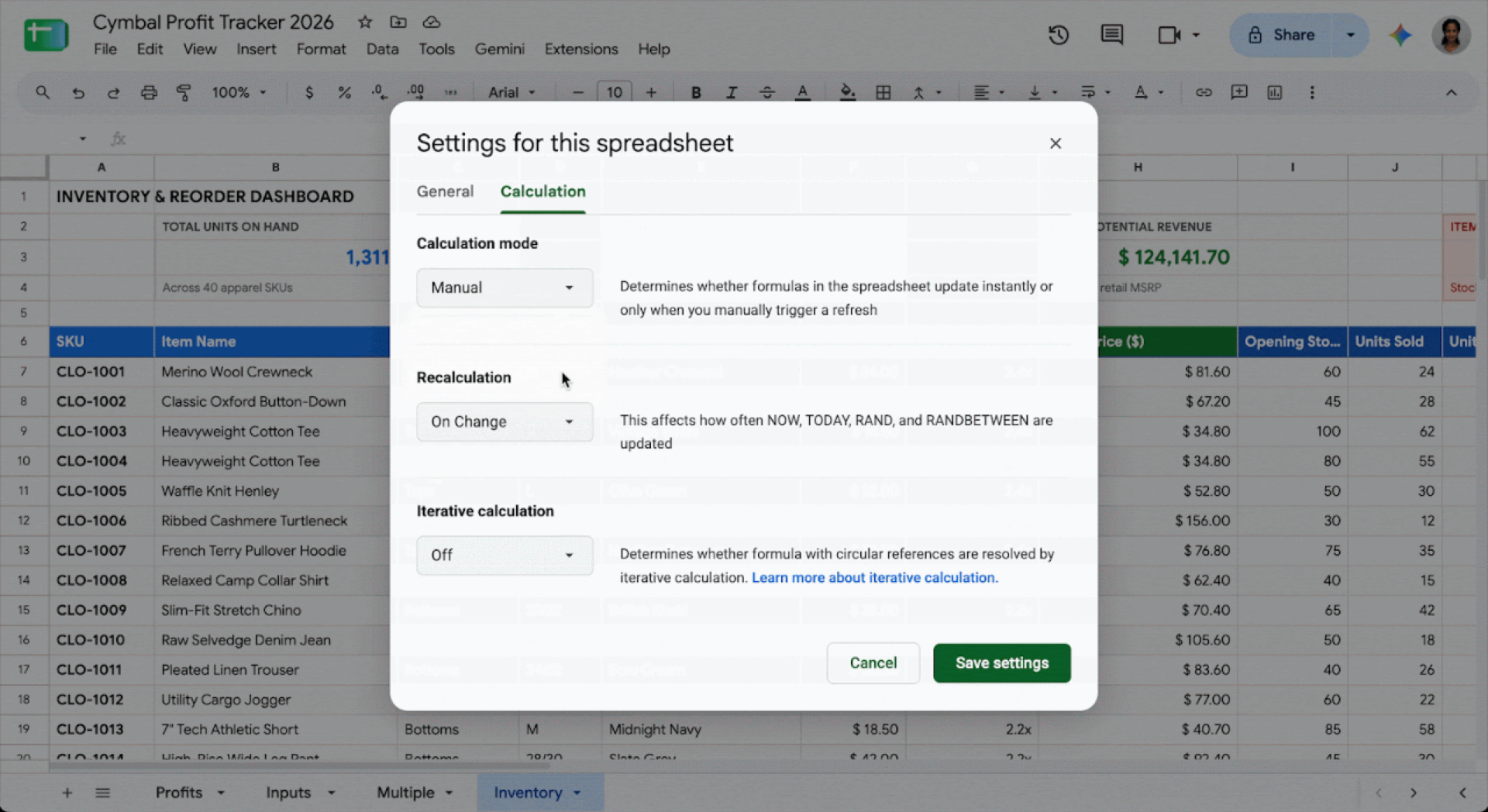1488x812 pixels.
Task: Star the Cymbal Profit Tracker document
Action: point(365,22)
